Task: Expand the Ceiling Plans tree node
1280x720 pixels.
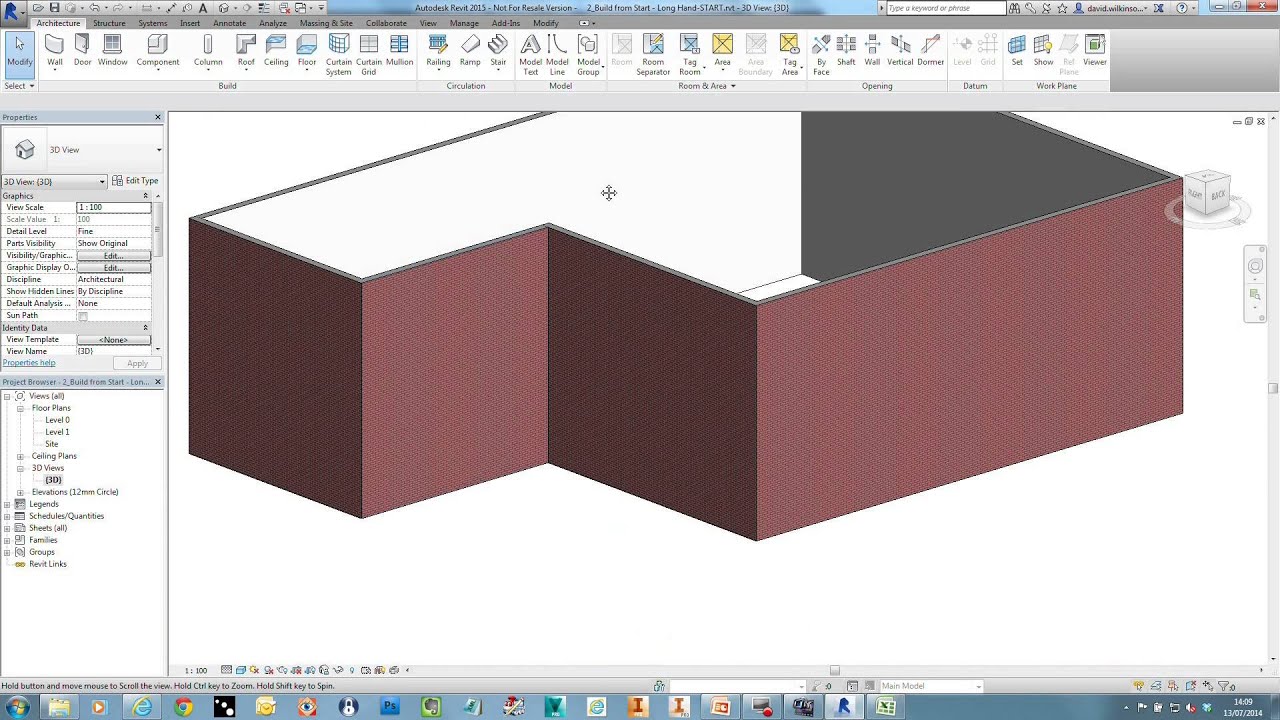Action: 20,456
